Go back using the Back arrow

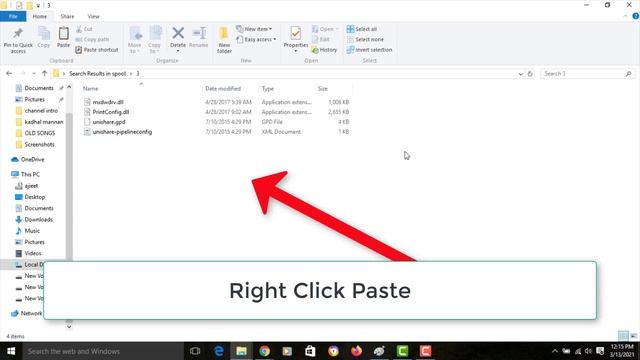coord(9,73)
